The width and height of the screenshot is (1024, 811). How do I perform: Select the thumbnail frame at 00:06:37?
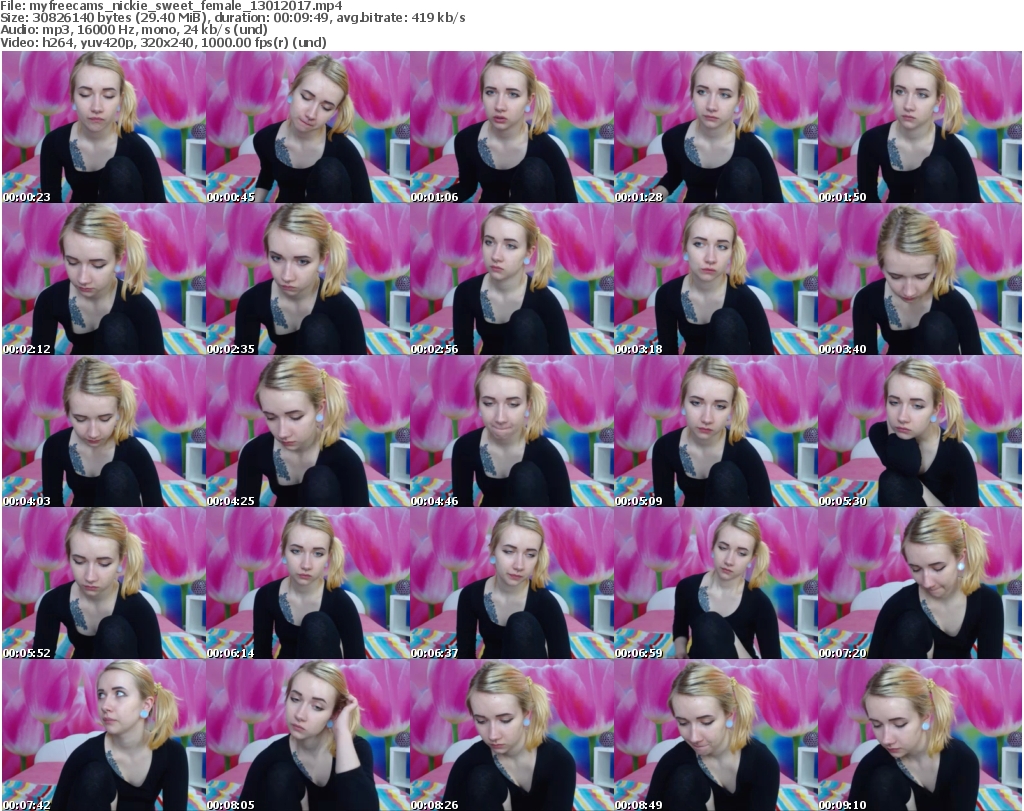(x=511, y=583)
